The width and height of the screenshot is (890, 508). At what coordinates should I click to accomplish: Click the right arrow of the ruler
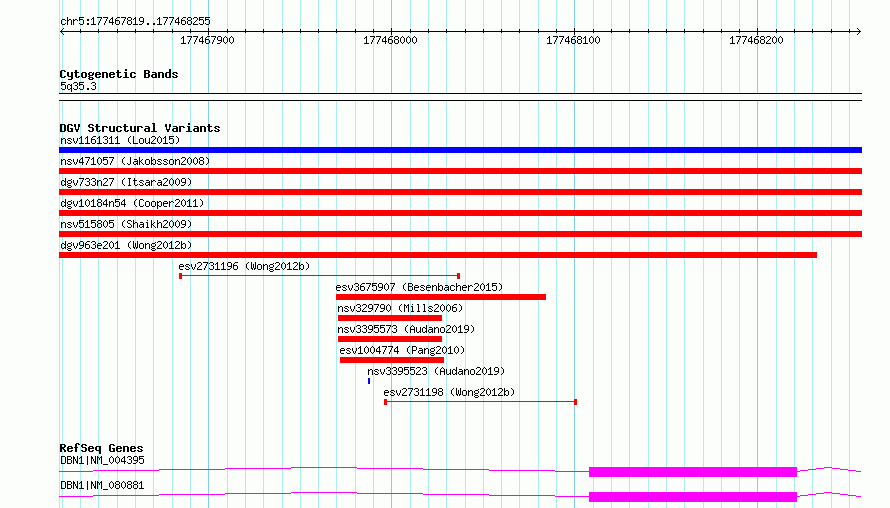[858, 32]
